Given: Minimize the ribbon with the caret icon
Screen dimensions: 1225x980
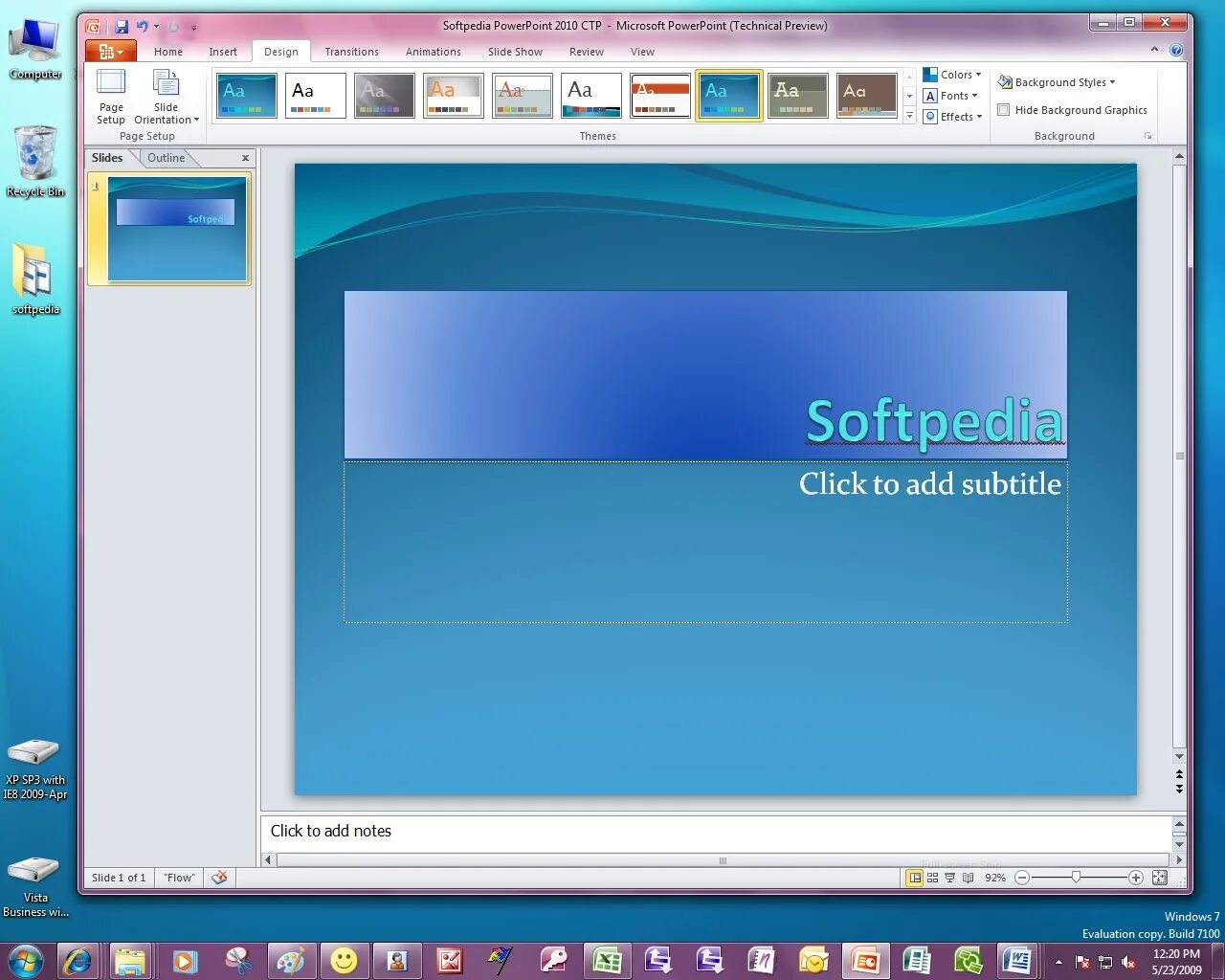Looking at the screenshot, I should [x=1154, y=50].
